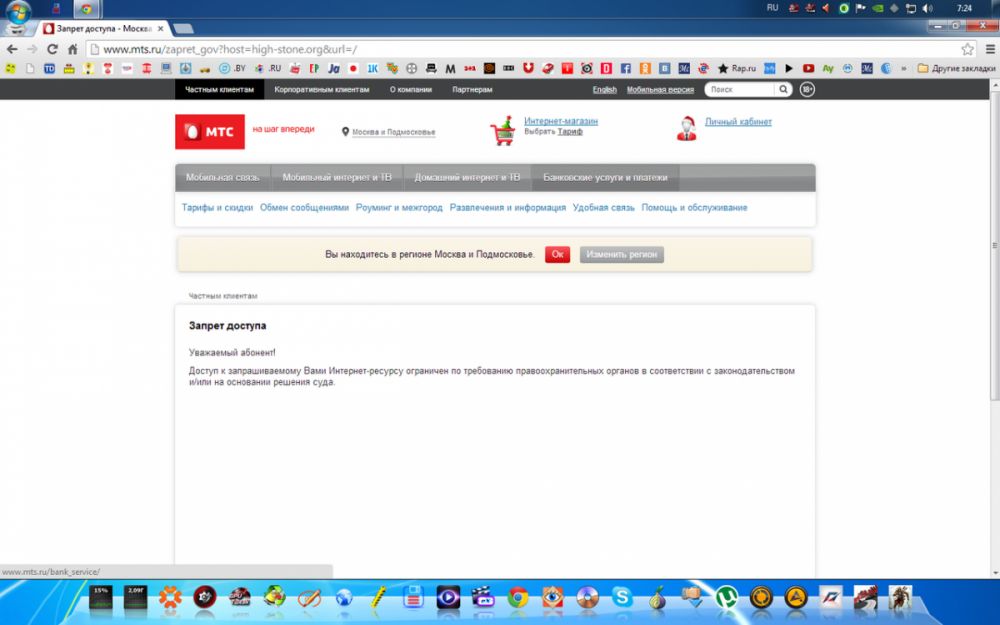Open the Банковские услуги и платежи tab

click(605, 177)
